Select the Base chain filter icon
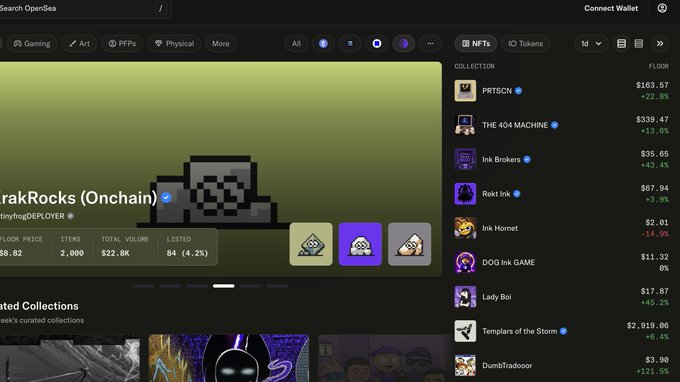680x382 pixels. 377,43
